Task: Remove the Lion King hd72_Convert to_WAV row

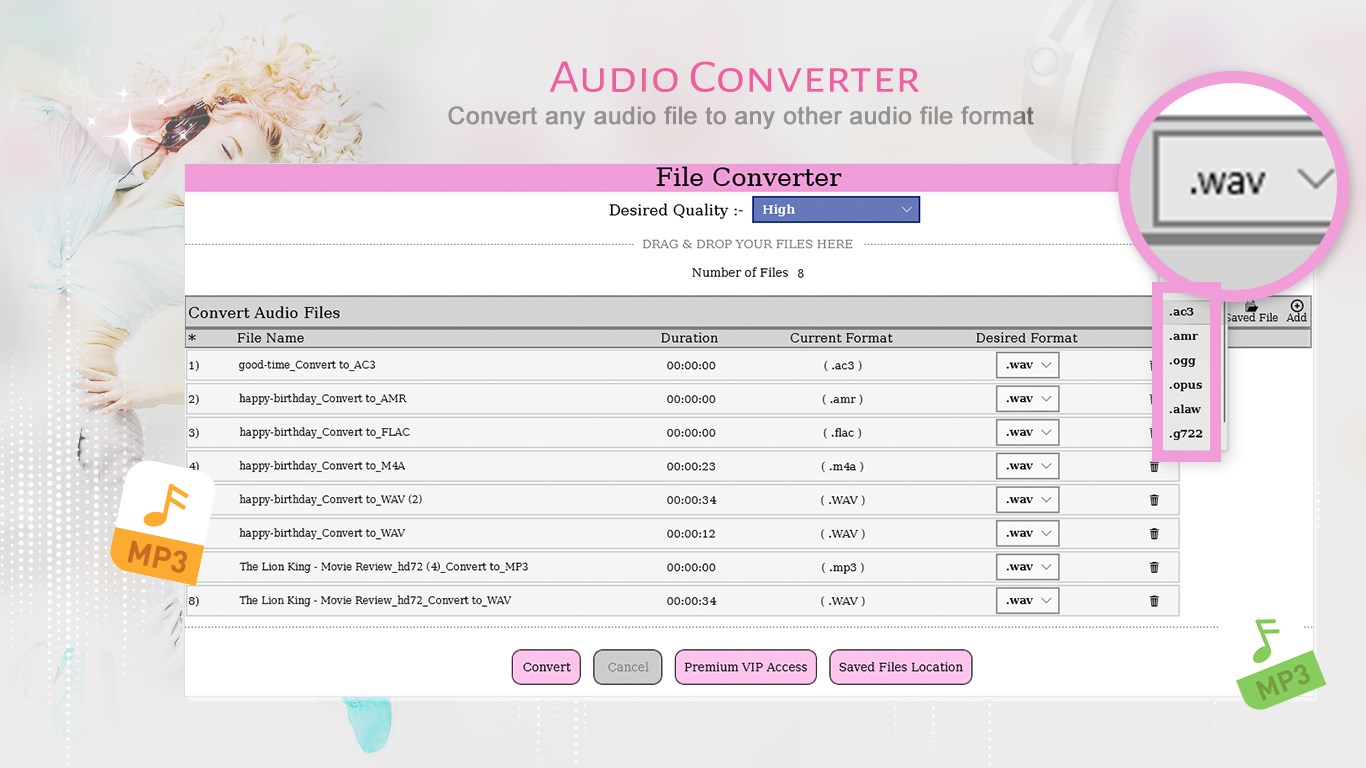Action: click(1154, 601)
